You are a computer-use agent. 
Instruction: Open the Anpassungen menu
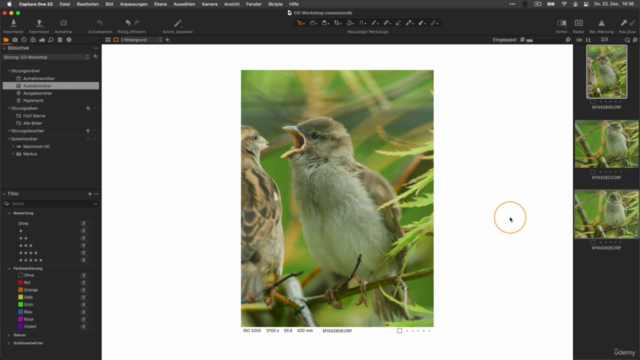click(133, 4)
